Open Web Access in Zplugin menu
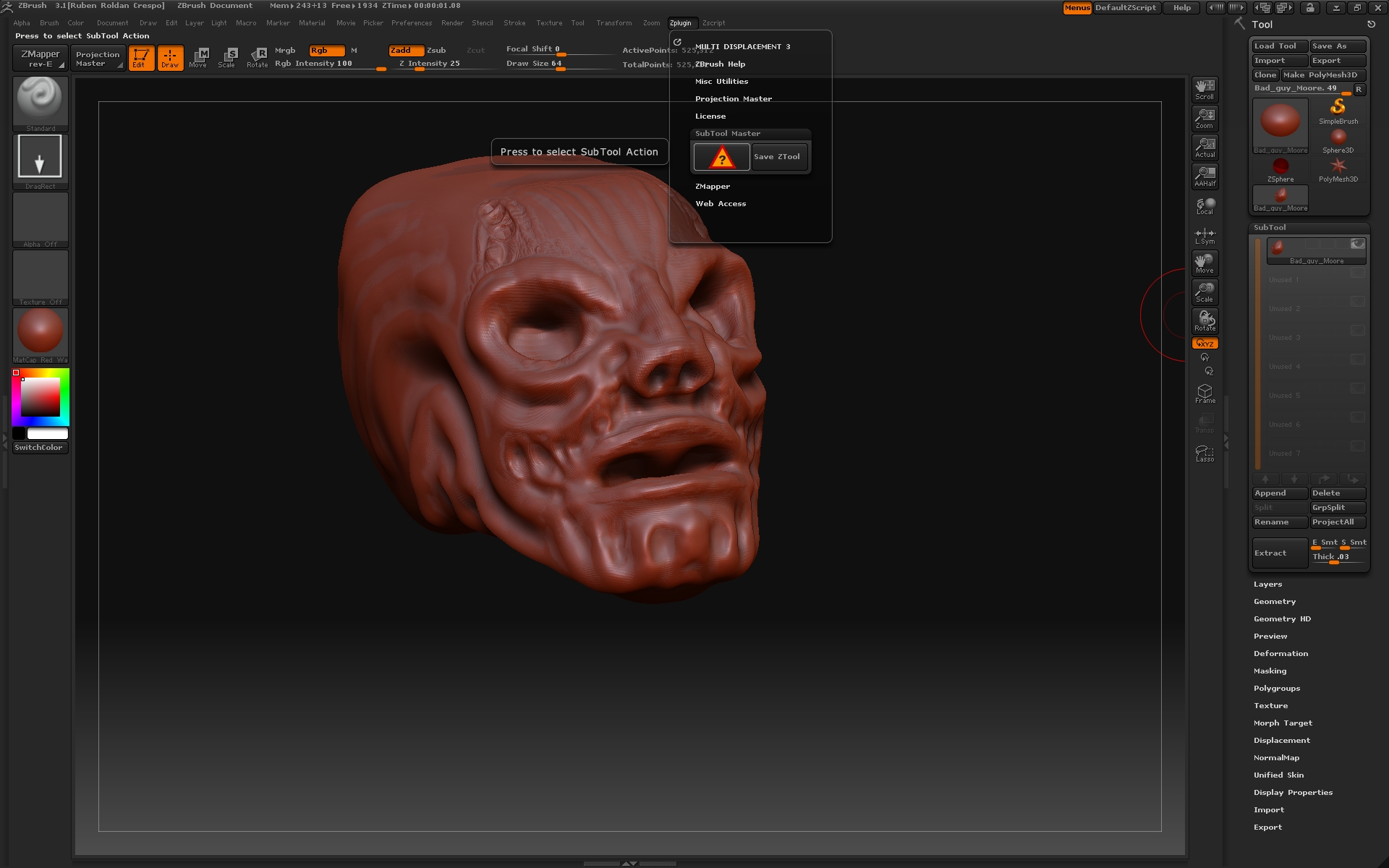Screen dimensions: 1389x868 [x=721, y=204]
